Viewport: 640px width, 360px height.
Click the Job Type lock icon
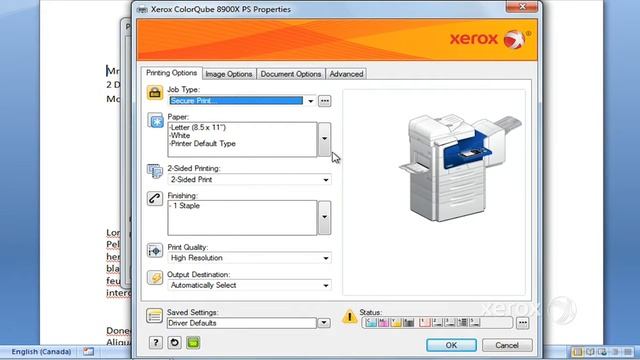coord(155,93)
